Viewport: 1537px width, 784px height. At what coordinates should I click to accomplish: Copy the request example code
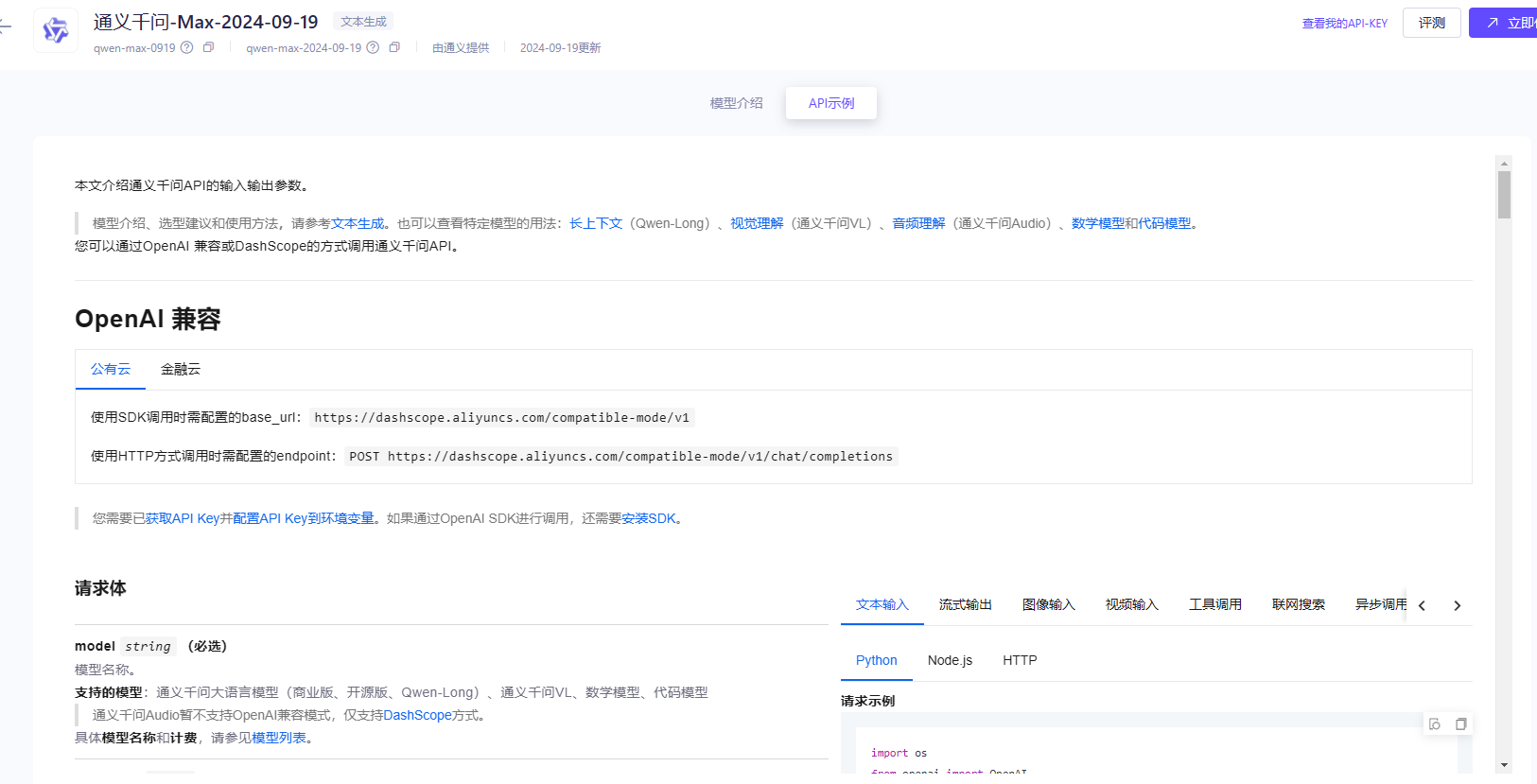(1460, 724)
